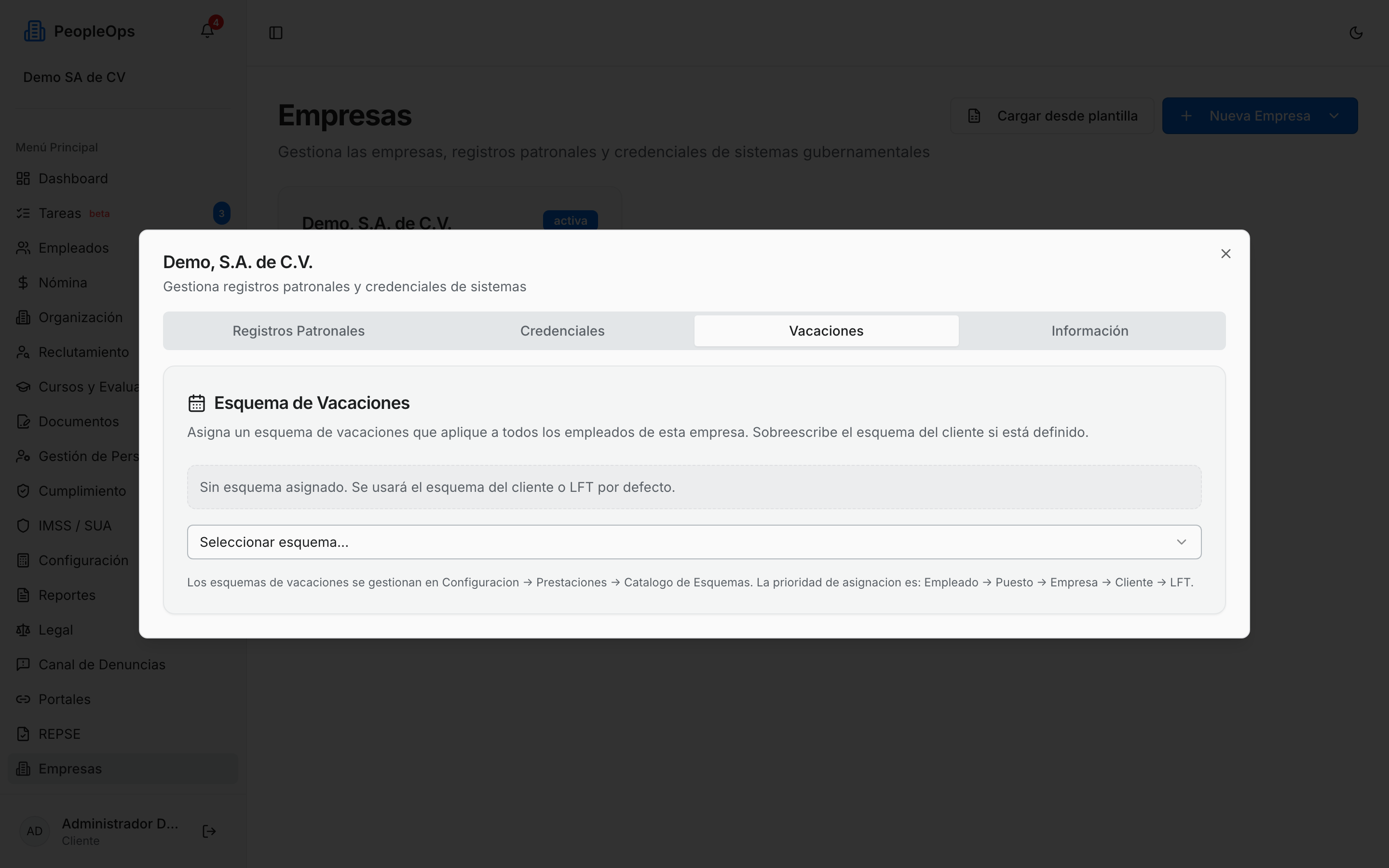Close the Demo, S.A. de C.V. dialog
Image resolution: width=1389 pixels, height=868 pixels.
[x=1226, y=254]
